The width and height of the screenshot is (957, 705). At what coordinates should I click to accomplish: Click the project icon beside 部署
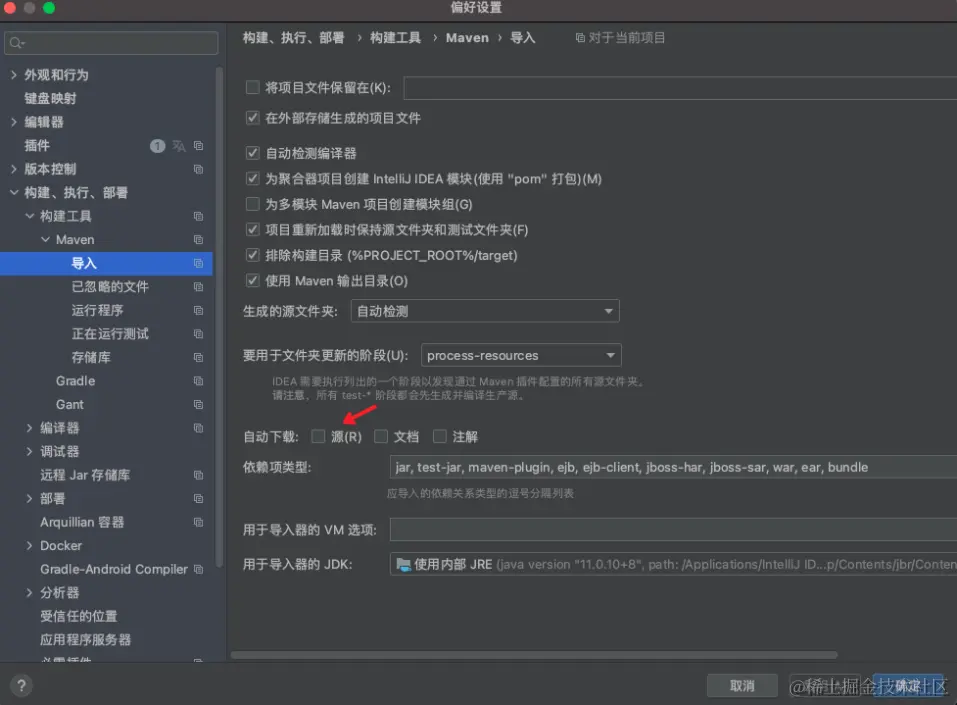pos(198,499)
